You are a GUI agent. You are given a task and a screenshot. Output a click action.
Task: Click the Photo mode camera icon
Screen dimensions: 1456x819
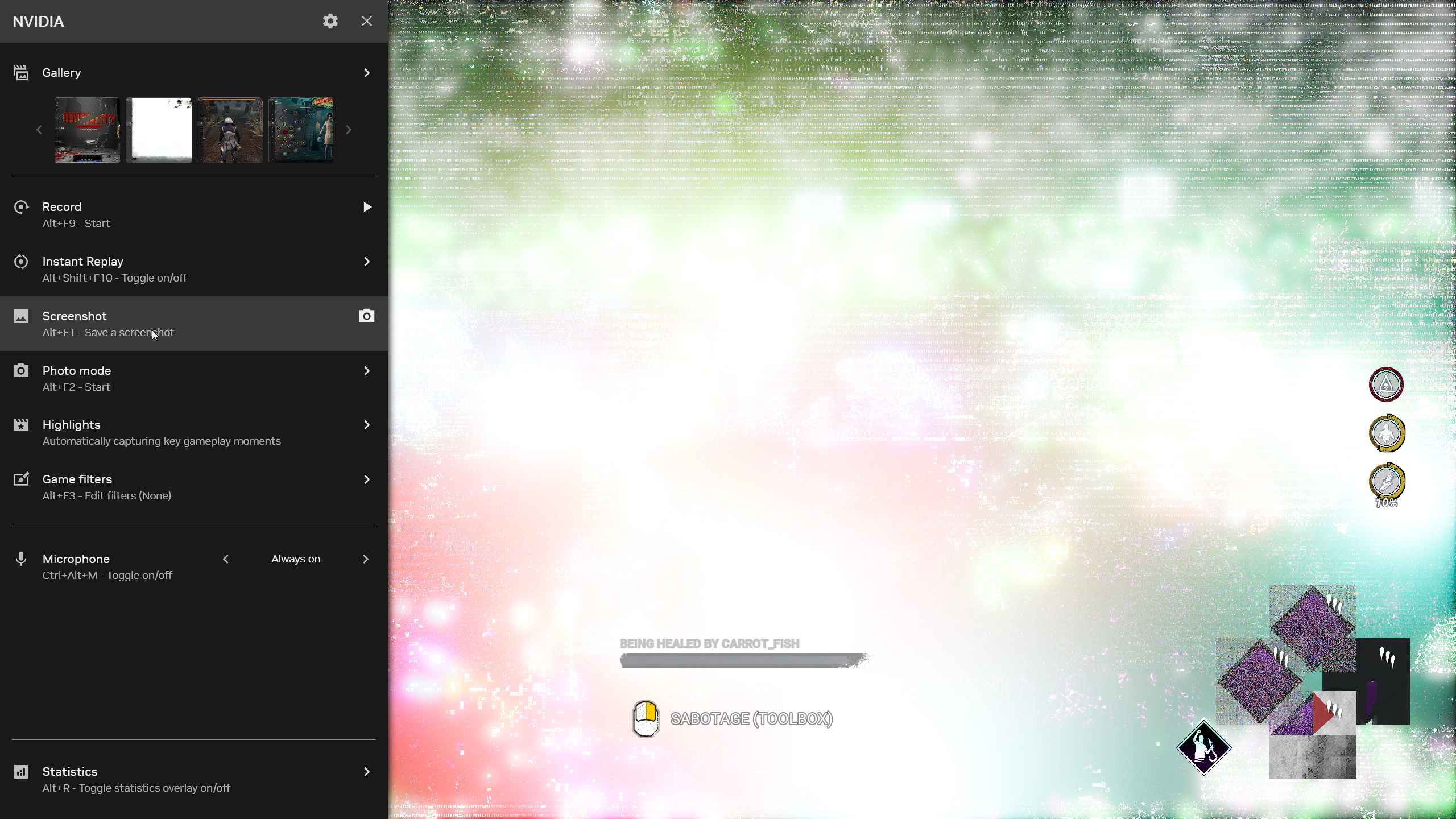(x=21, y=371)
